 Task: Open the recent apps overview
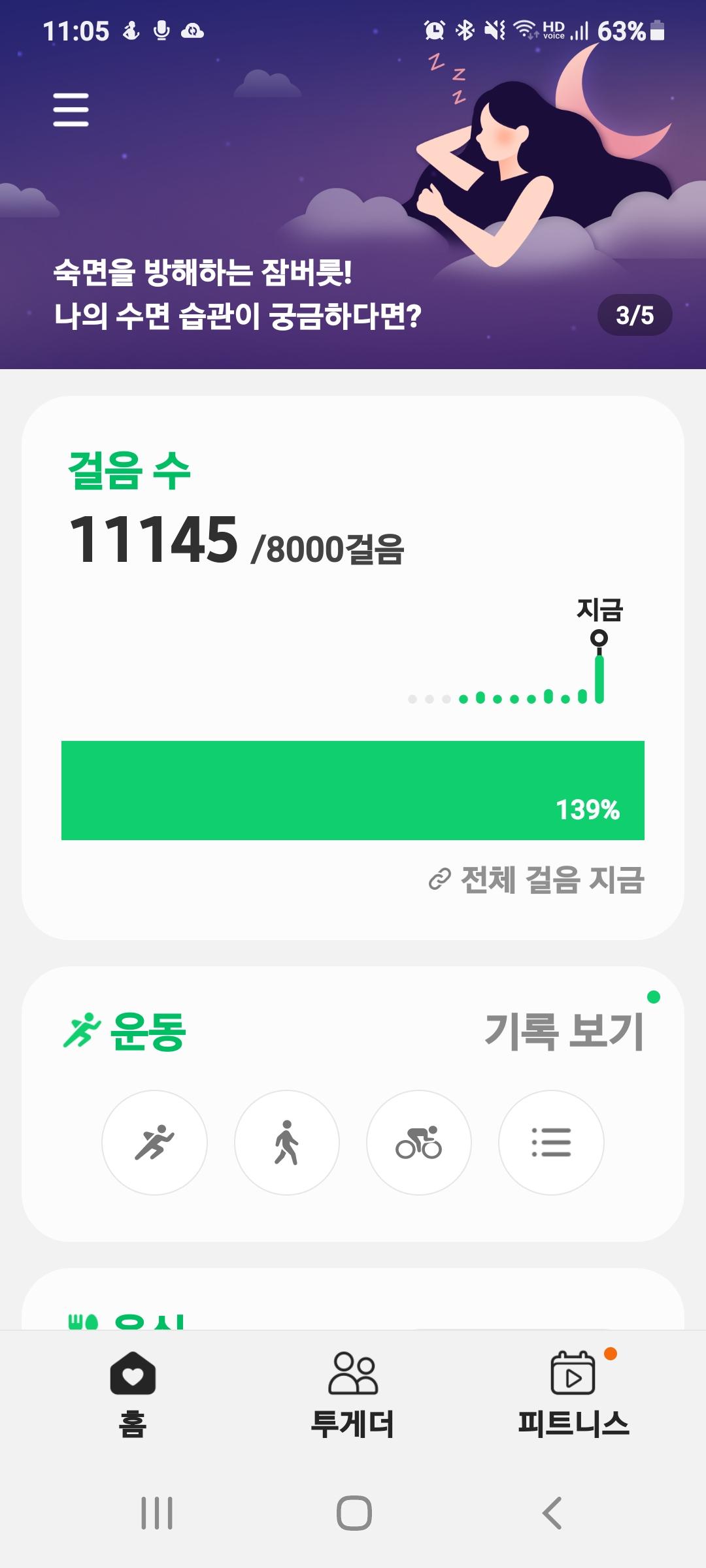click(157, 1513)
